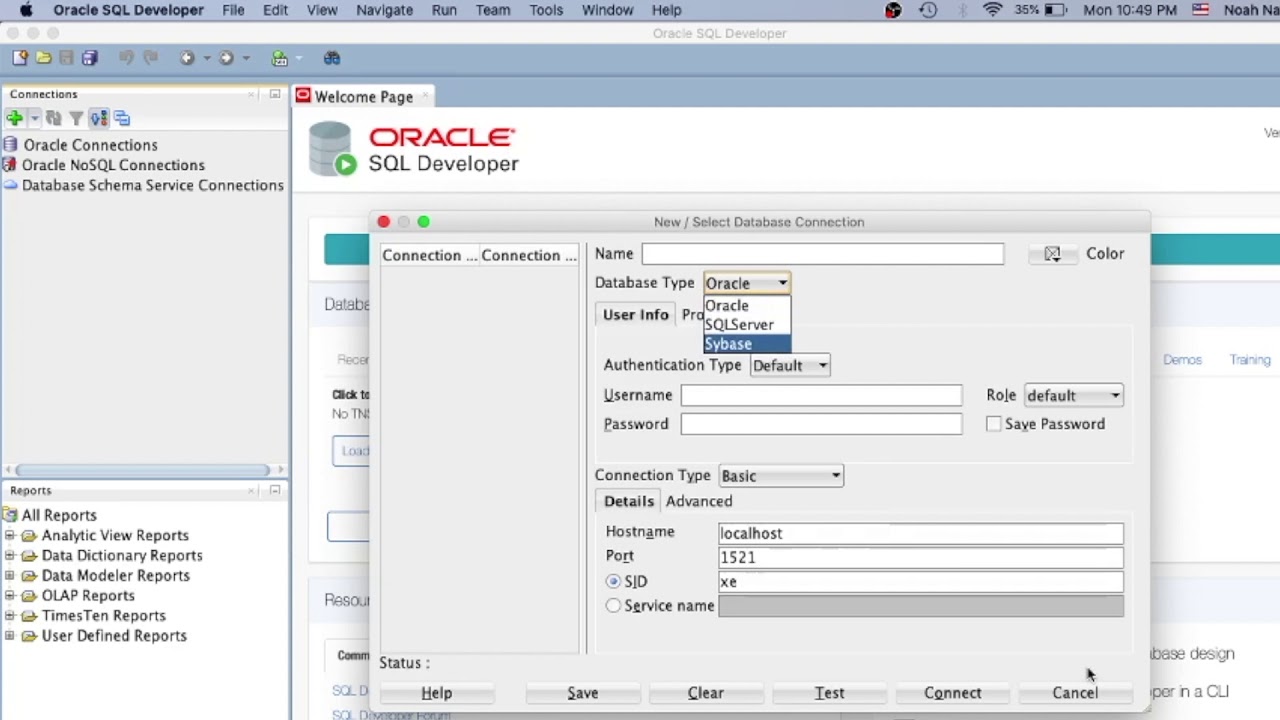Expand the User Defined Reports node
Screen dimensions: 1280x720
10,636
